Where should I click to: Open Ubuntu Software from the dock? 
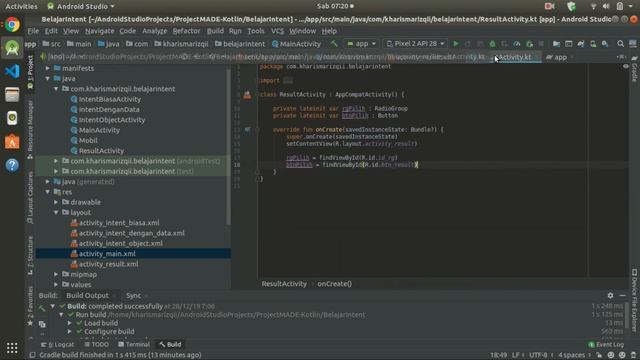[12, 142]
